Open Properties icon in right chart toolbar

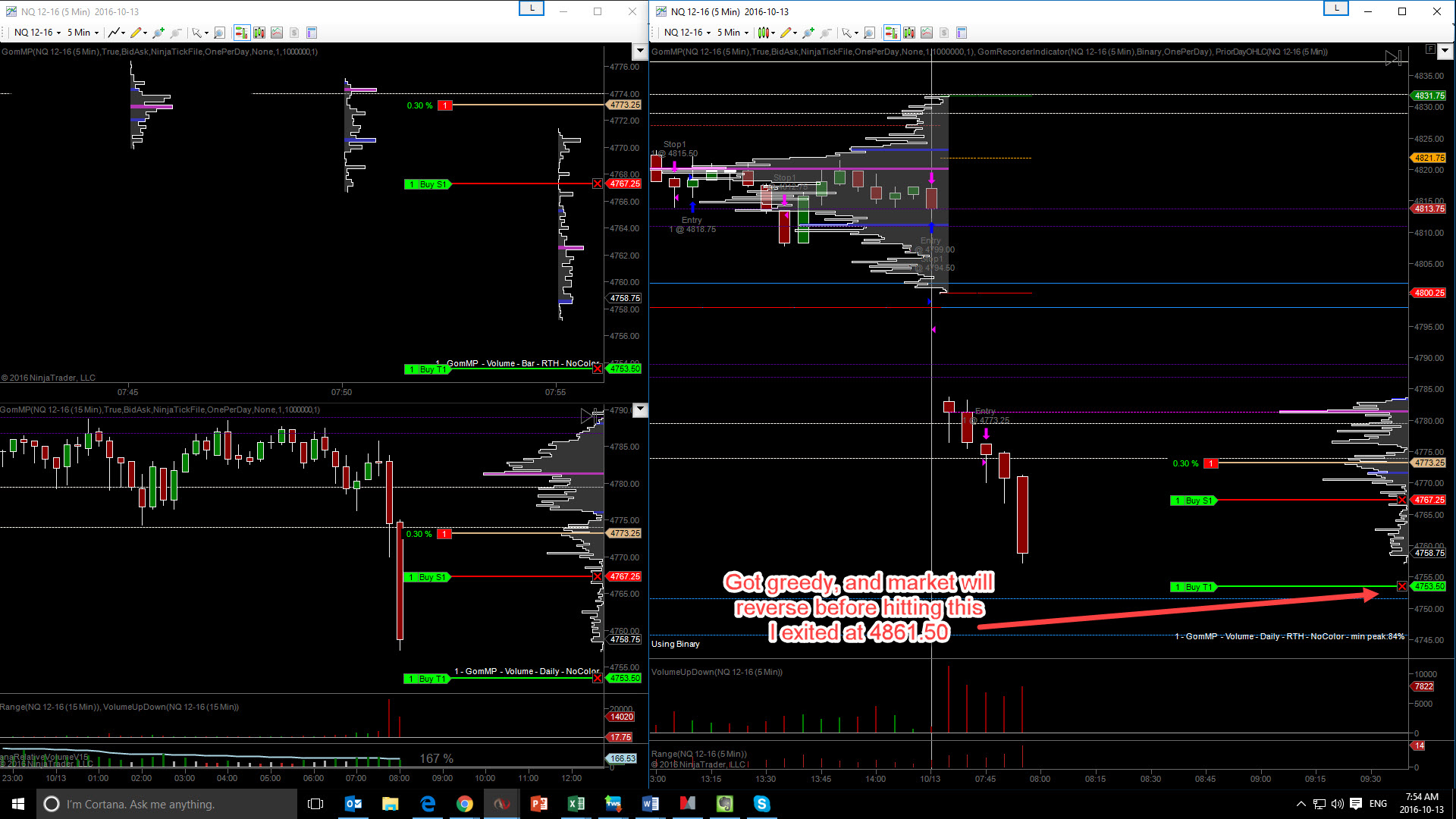tap(962, 33)
